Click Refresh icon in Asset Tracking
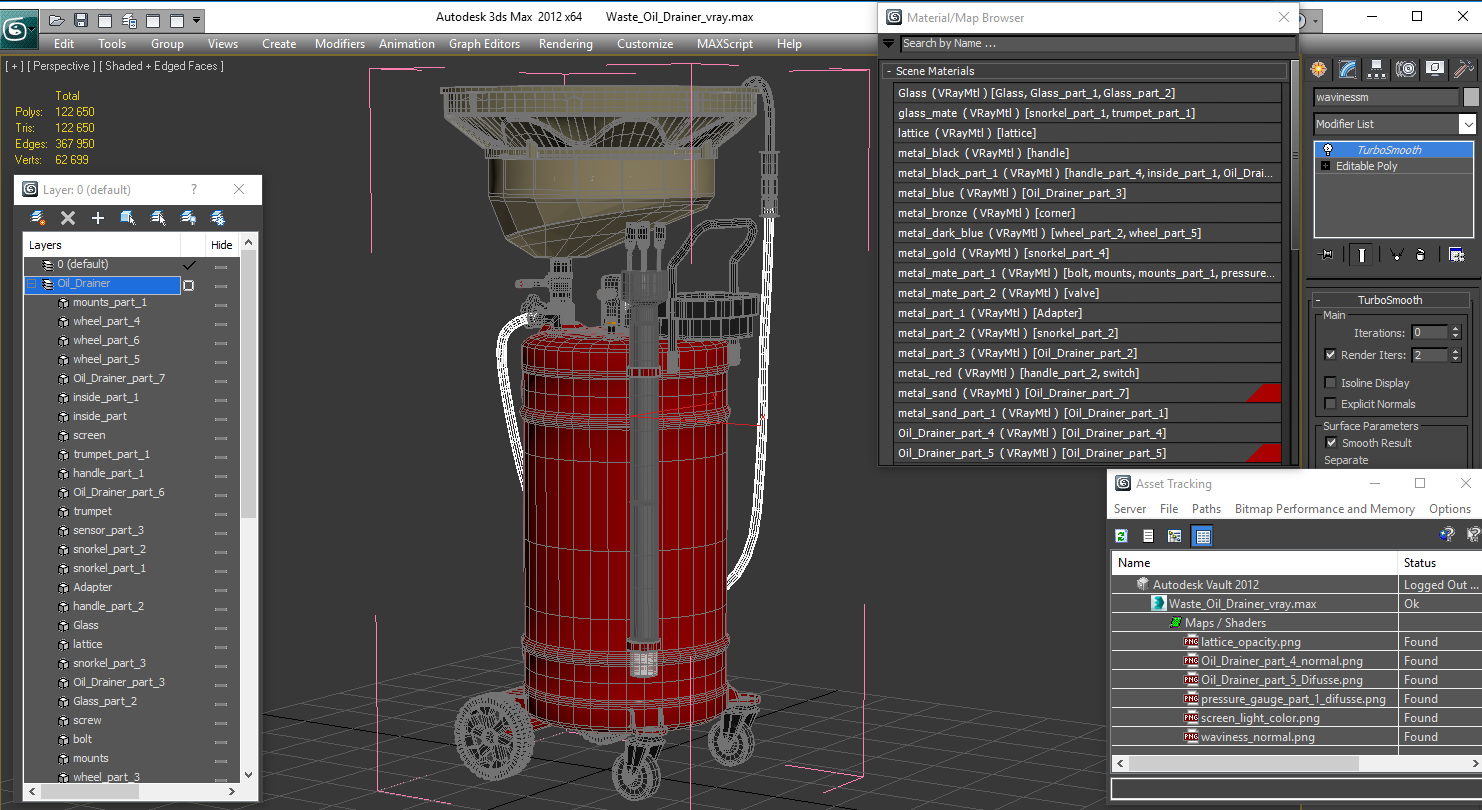Viewport: 1482px width, 810px height. (x=1122, y=536)
